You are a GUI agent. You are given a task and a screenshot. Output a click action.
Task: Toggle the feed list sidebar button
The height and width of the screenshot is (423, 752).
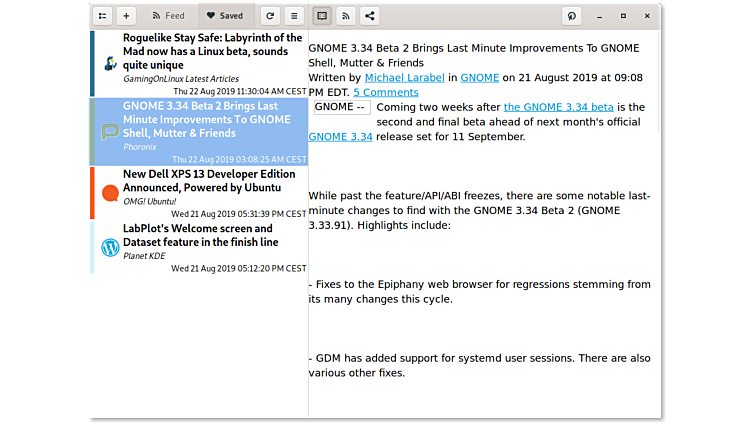pos(102,16)
